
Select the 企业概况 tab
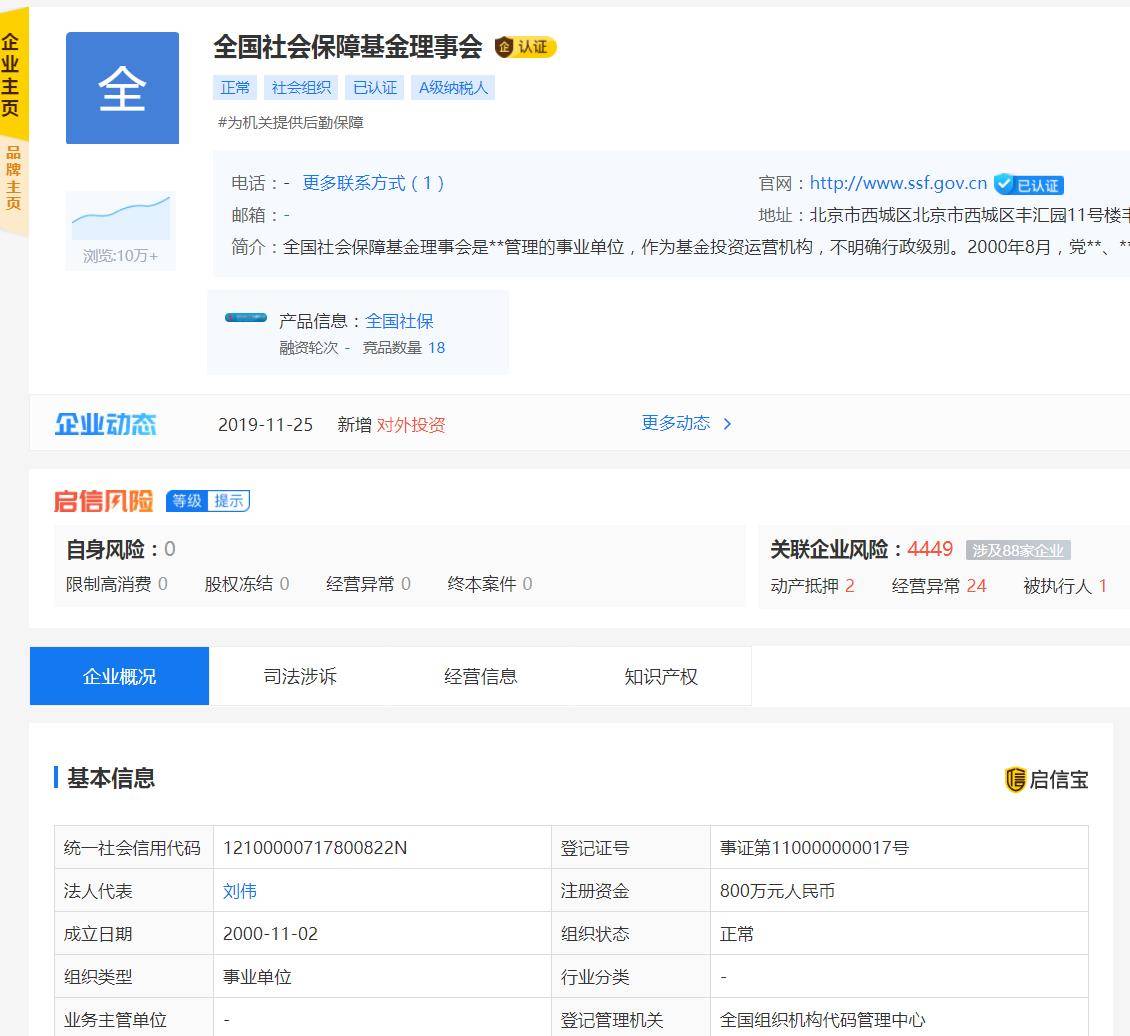point(119,676)
